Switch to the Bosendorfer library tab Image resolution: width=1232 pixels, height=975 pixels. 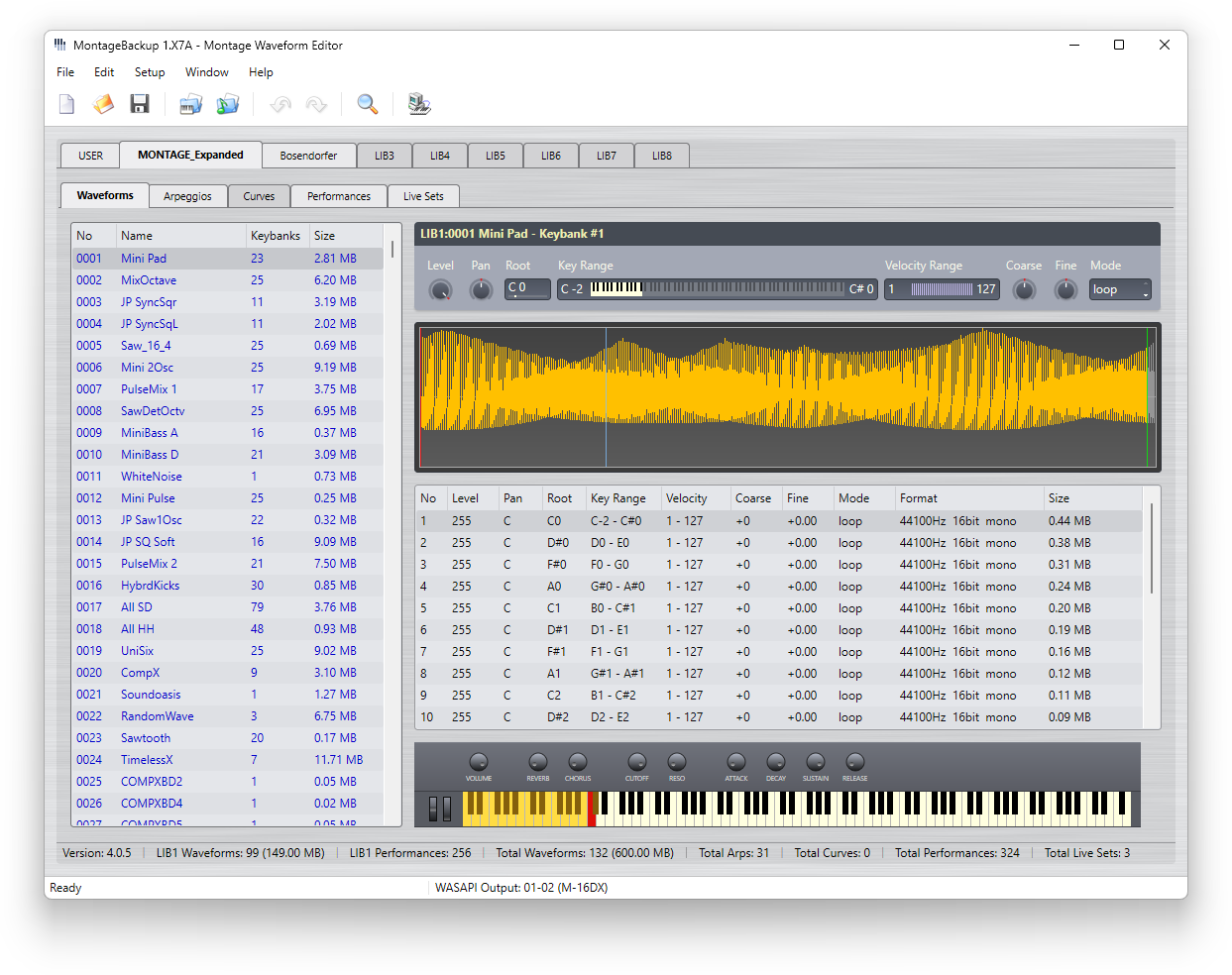click(308, 156)
